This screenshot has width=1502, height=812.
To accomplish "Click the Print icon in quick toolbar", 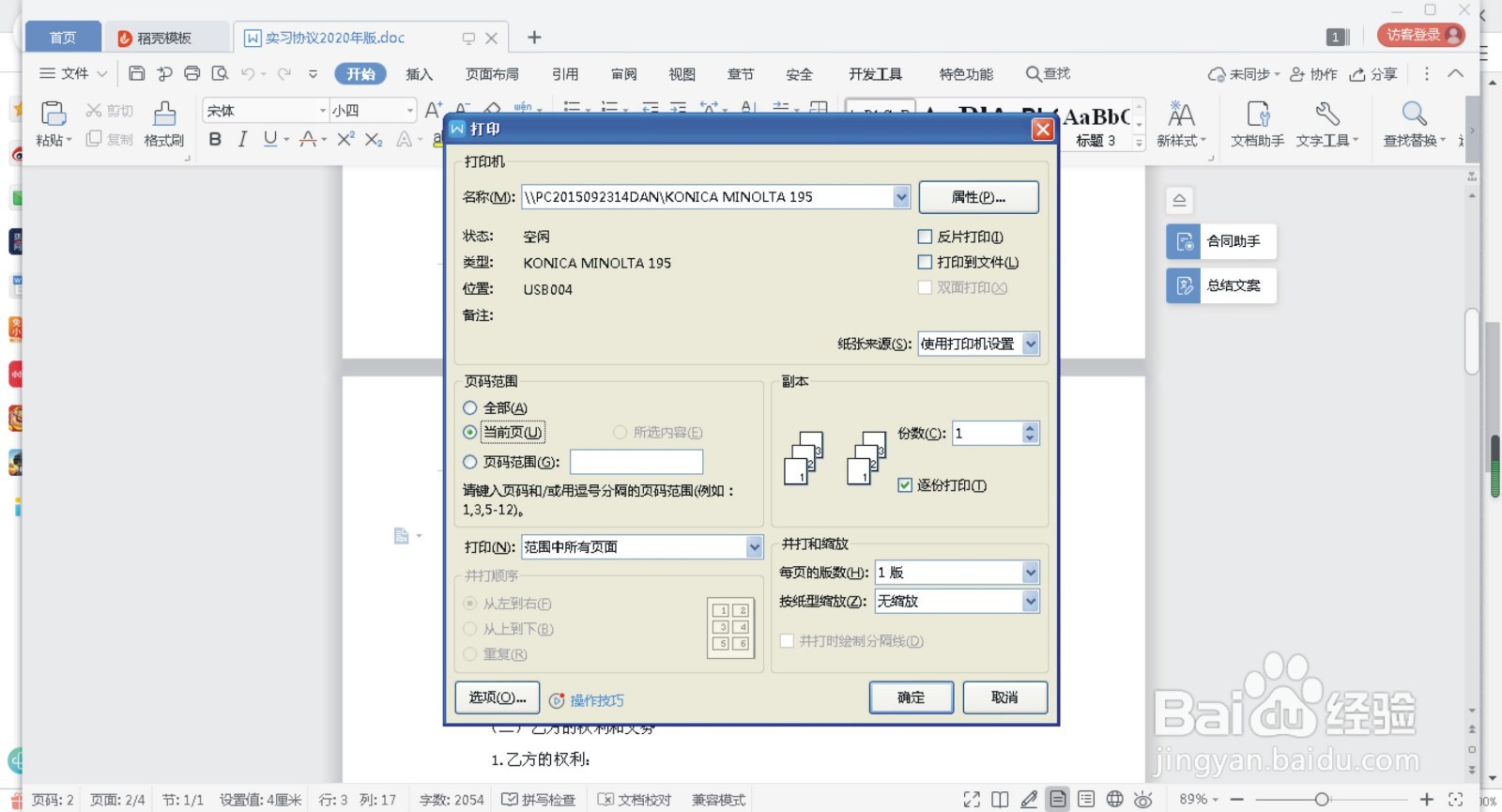I will [x=192, y=73].
